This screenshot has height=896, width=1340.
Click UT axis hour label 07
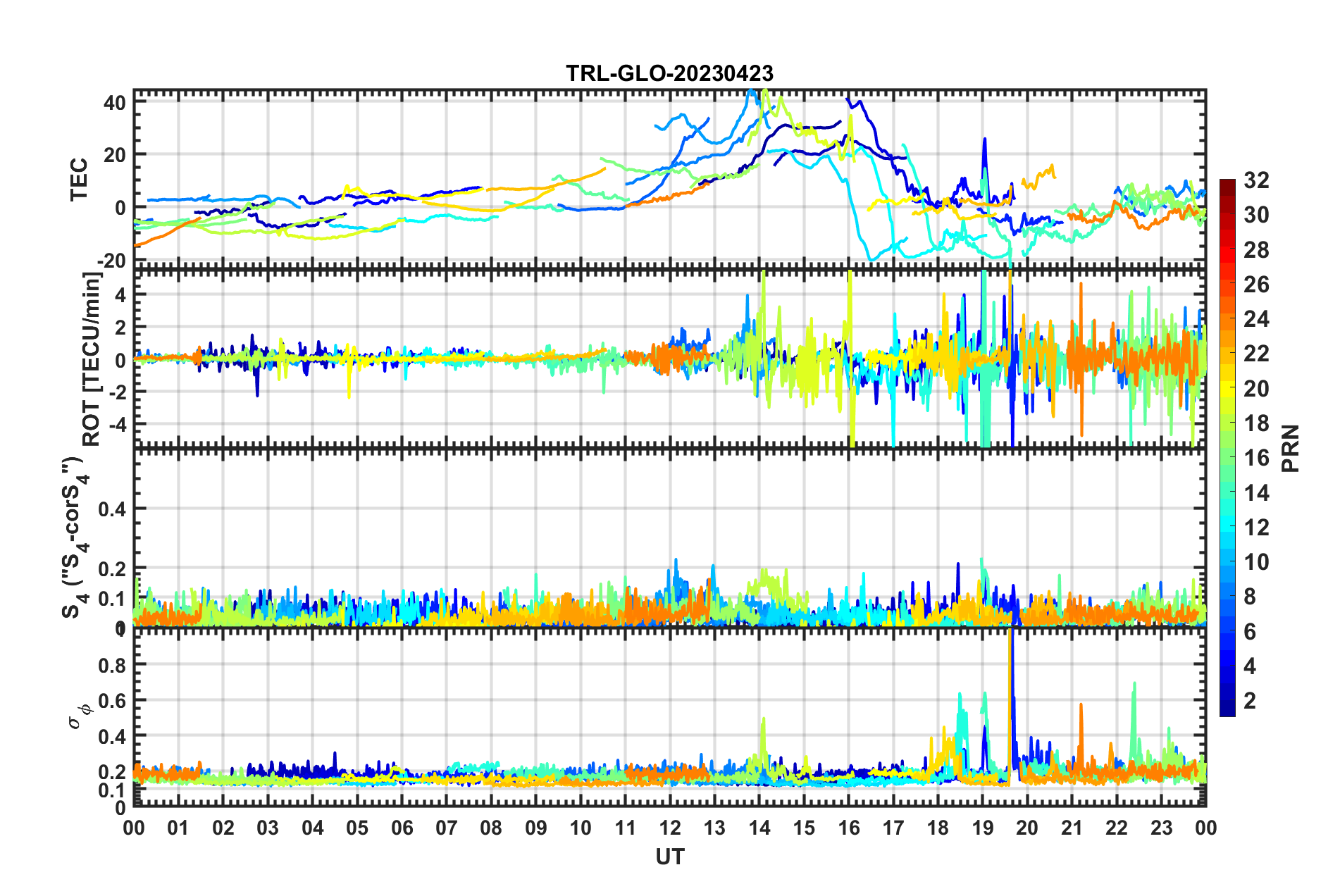tap(447, 828)
